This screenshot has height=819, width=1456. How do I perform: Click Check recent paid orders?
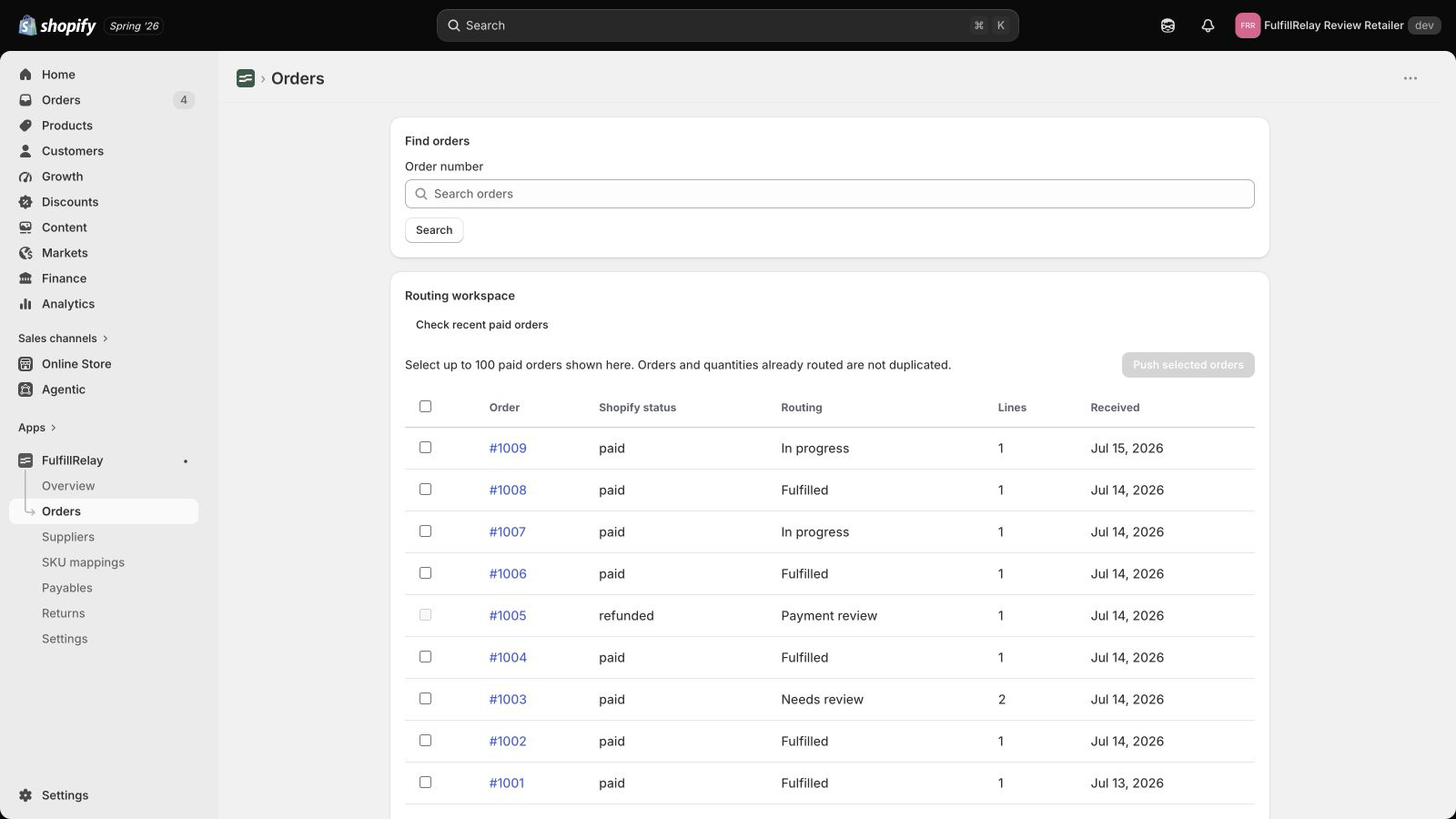click(x=482, y=325)
